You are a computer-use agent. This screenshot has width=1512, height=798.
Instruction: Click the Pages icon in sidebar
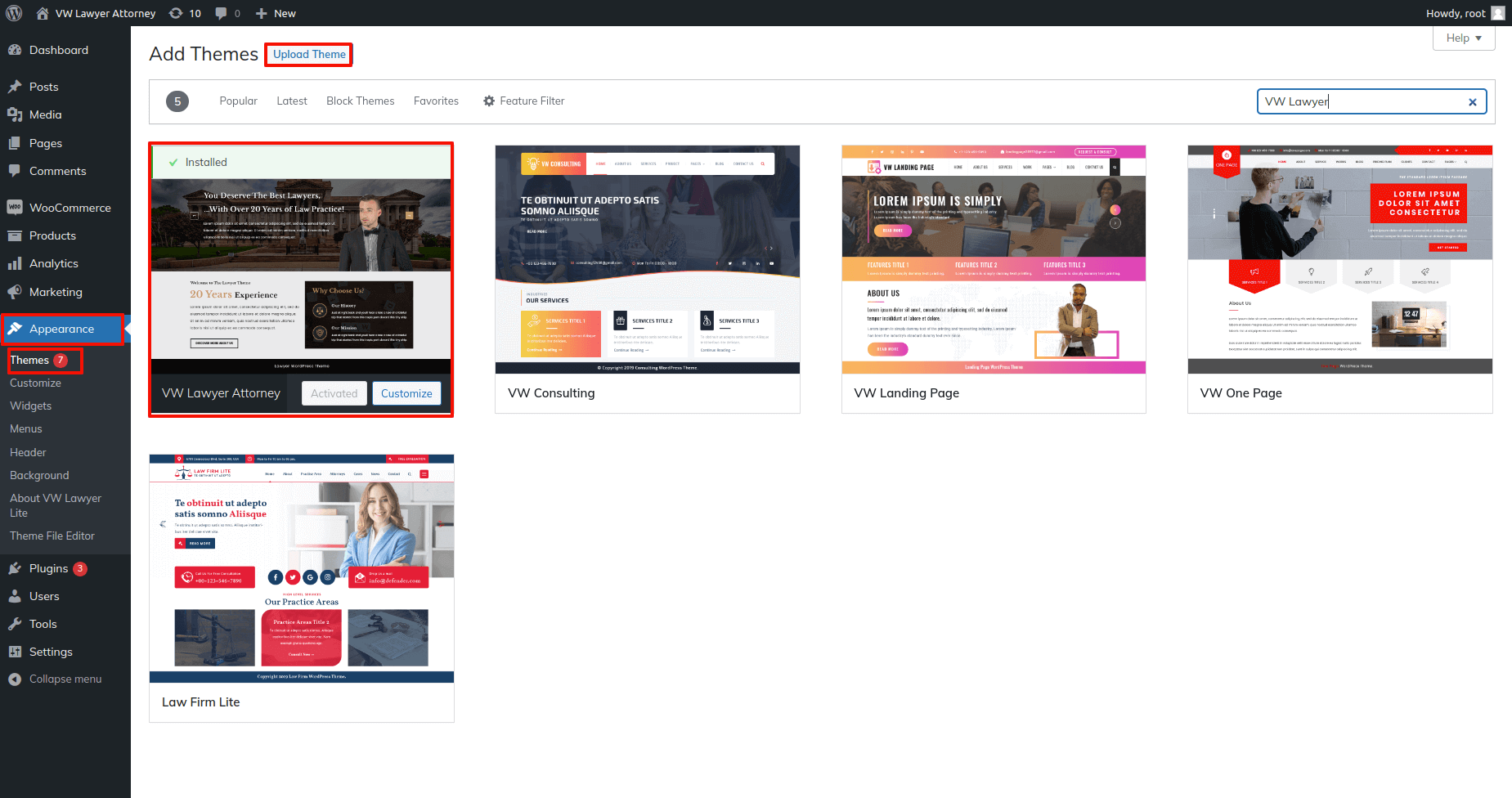(x=15, y=143)
